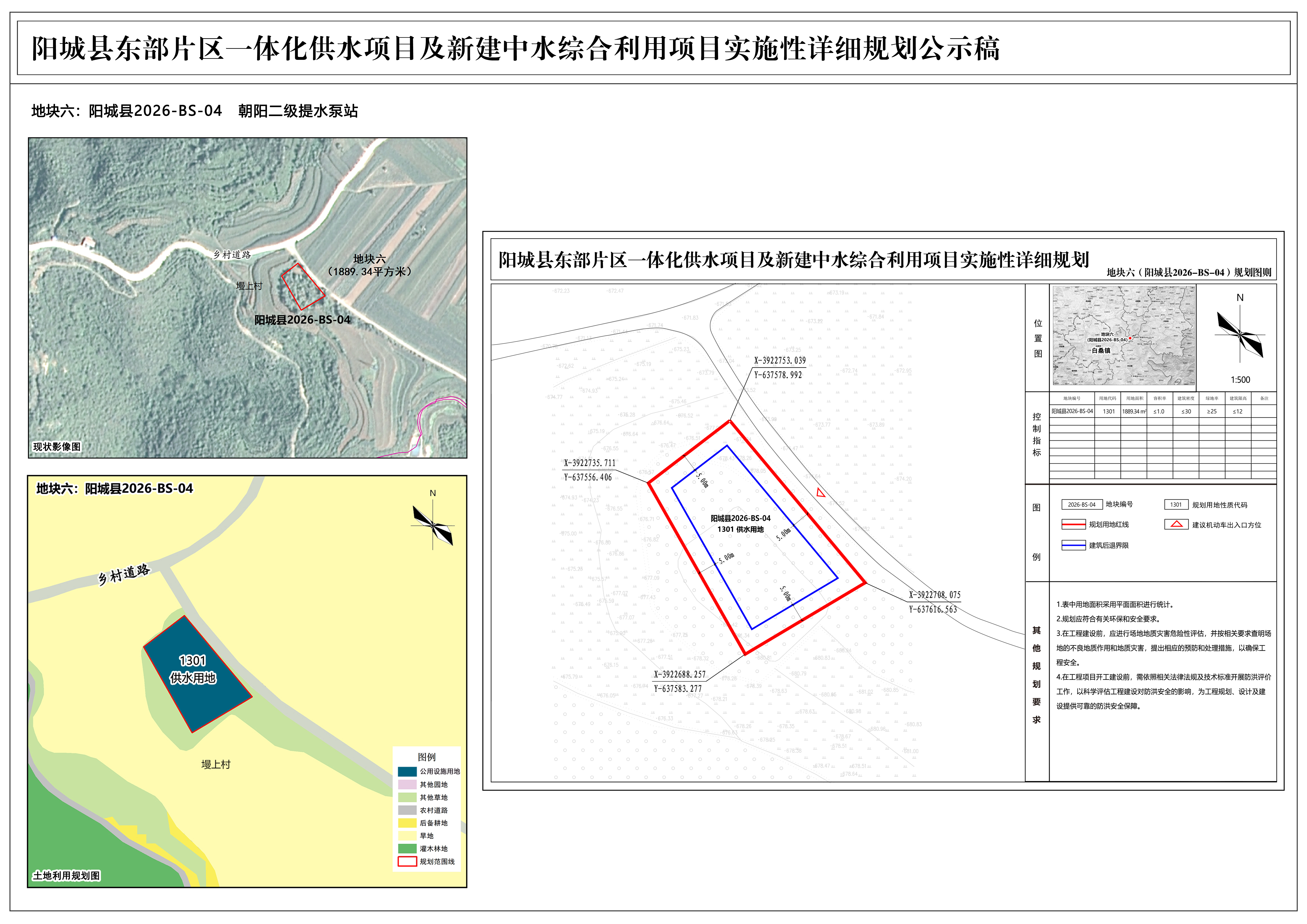Click the blue line sample for 建筑后退界限

pos(1074,545)
